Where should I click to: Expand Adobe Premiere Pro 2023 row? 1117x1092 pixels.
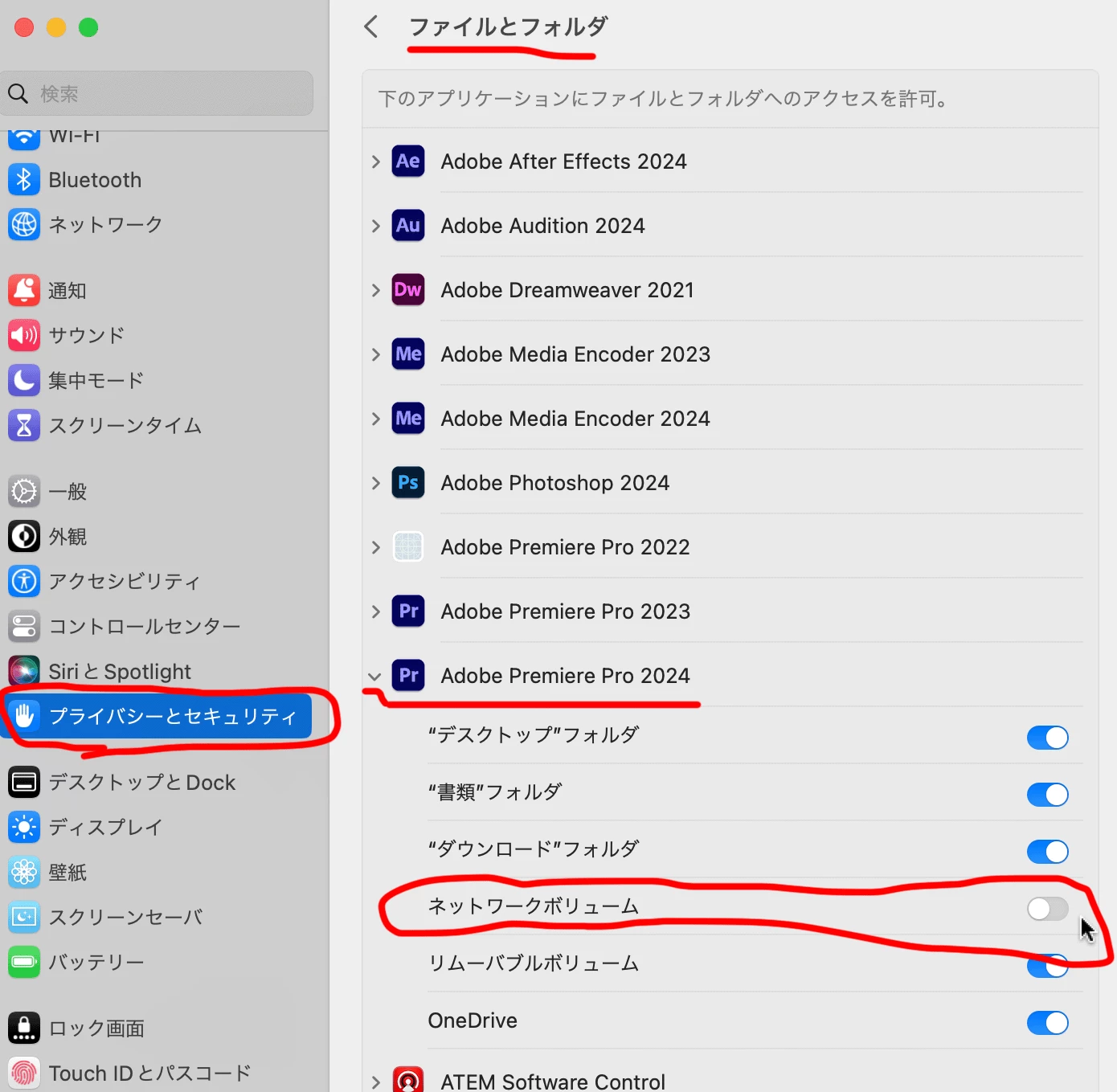[x=375, y=611]
